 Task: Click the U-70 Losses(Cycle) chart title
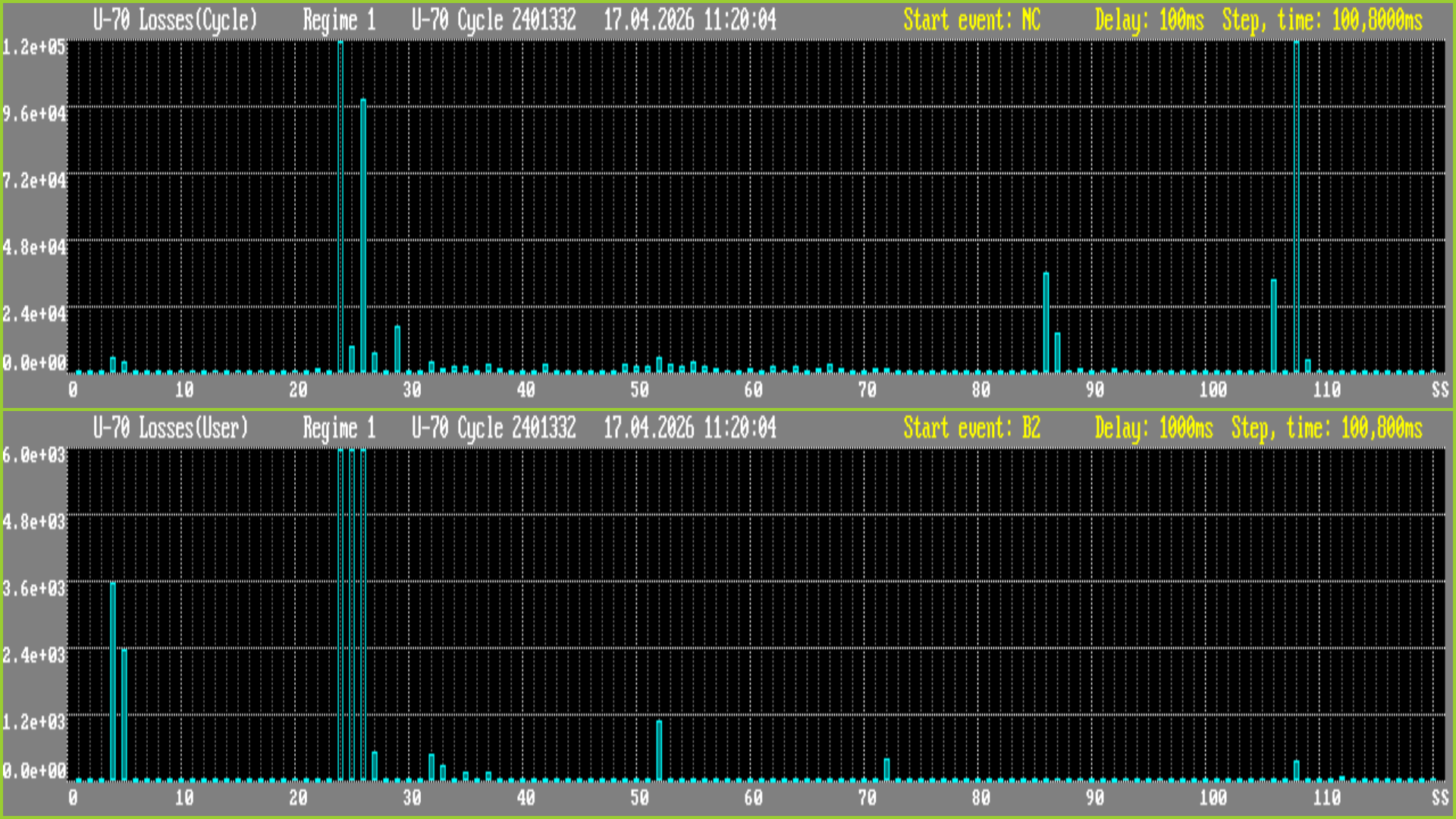pyautogui.click(x=175, y=20)
